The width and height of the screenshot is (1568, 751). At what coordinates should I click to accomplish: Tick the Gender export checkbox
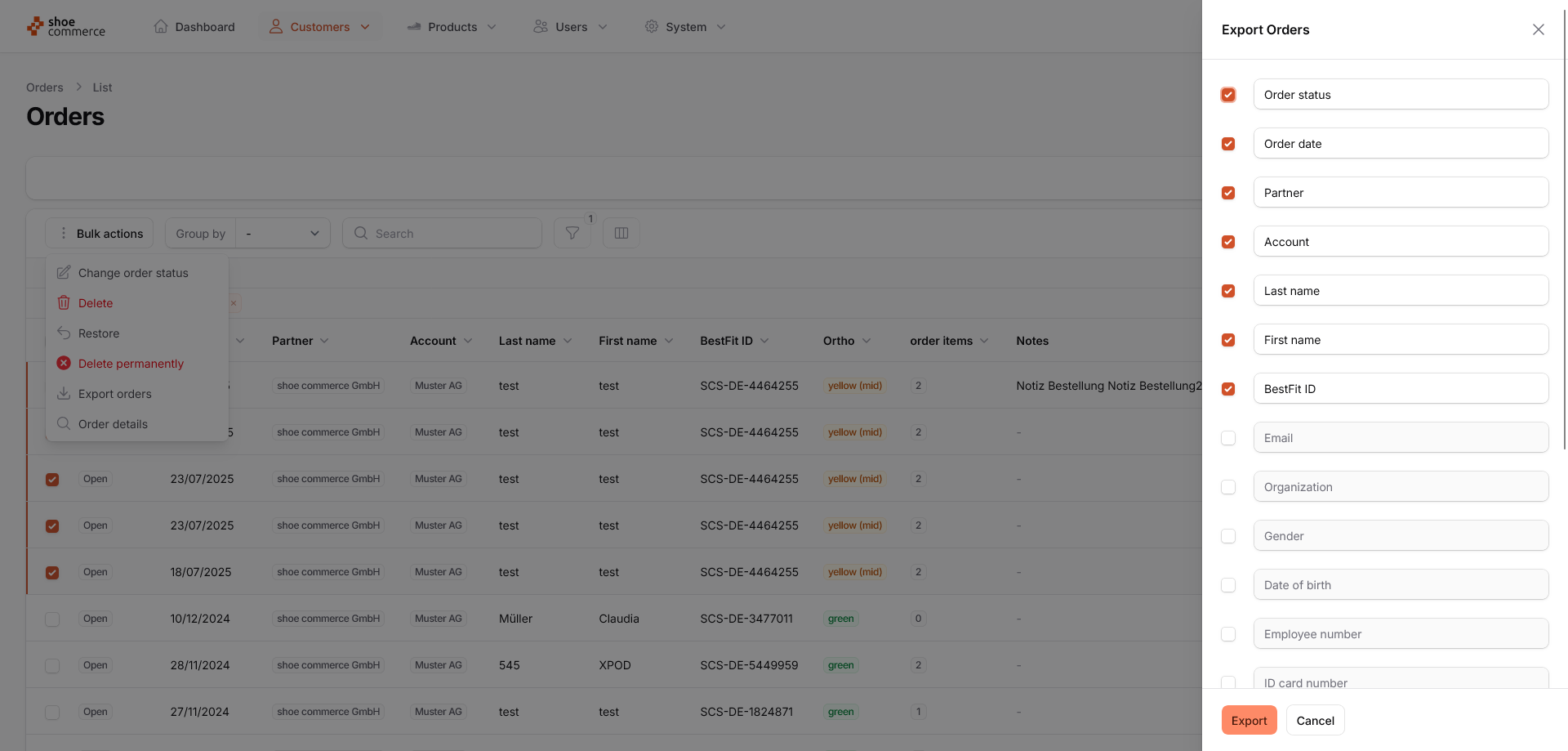click(1228, 536)
